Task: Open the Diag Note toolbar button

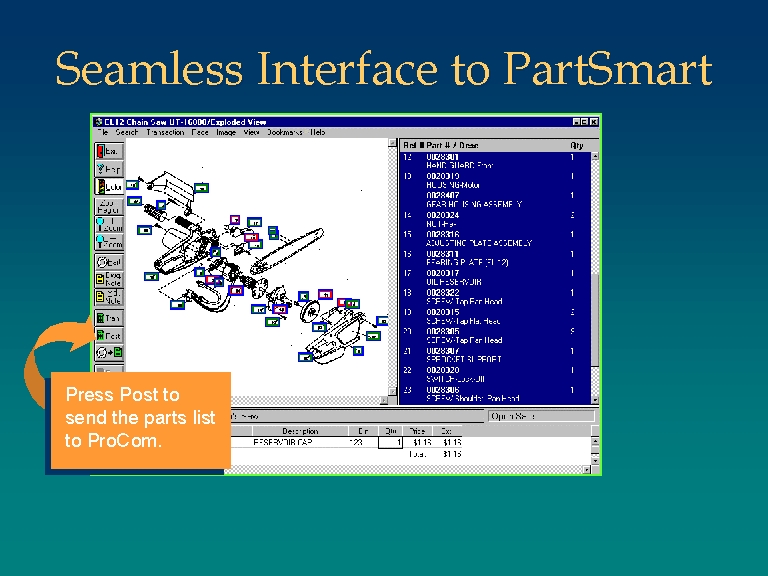Action: pyautogui.click(x=109, y=280)
